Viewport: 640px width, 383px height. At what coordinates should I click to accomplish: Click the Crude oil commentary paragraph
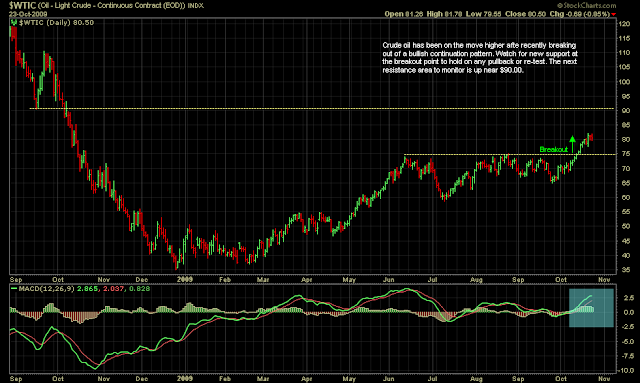(x=480, y=58)
